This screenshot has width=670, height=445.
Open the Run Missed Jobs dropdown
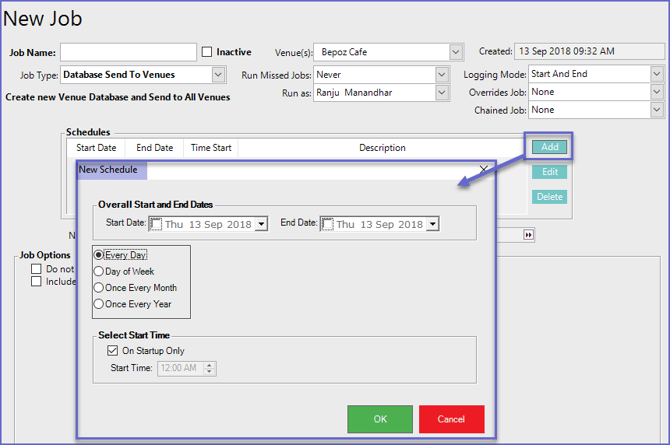coord(442,75)
